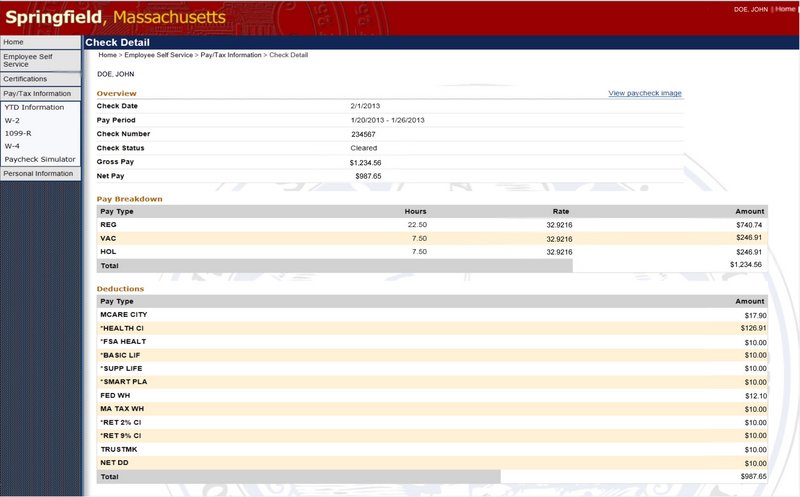The height and width of the screenshot is (497, 800).
Task: Open the W-2 submenu item
Action: tap(12, 121)
